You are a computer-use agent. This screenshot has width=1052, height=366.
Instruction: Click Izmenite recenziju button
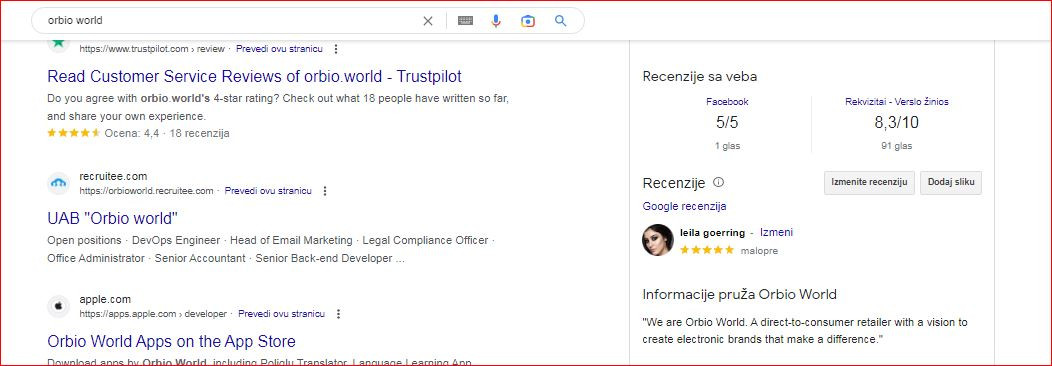(869, 182)
